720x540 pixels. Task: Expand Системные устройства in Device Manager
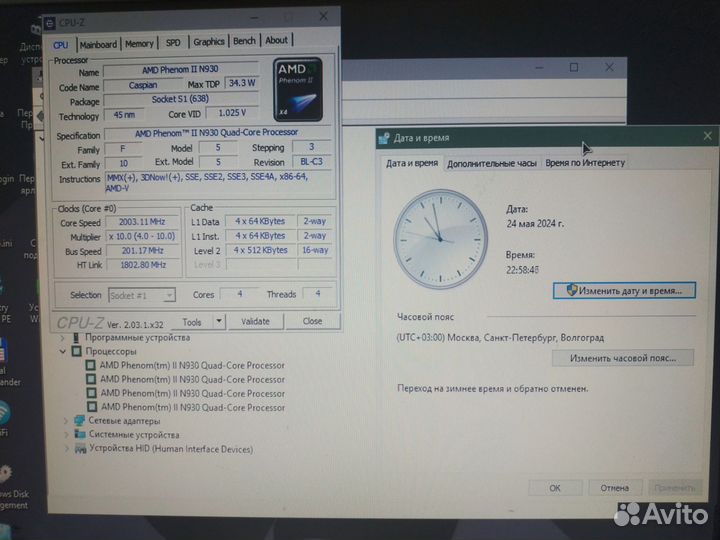click(67, 435)
